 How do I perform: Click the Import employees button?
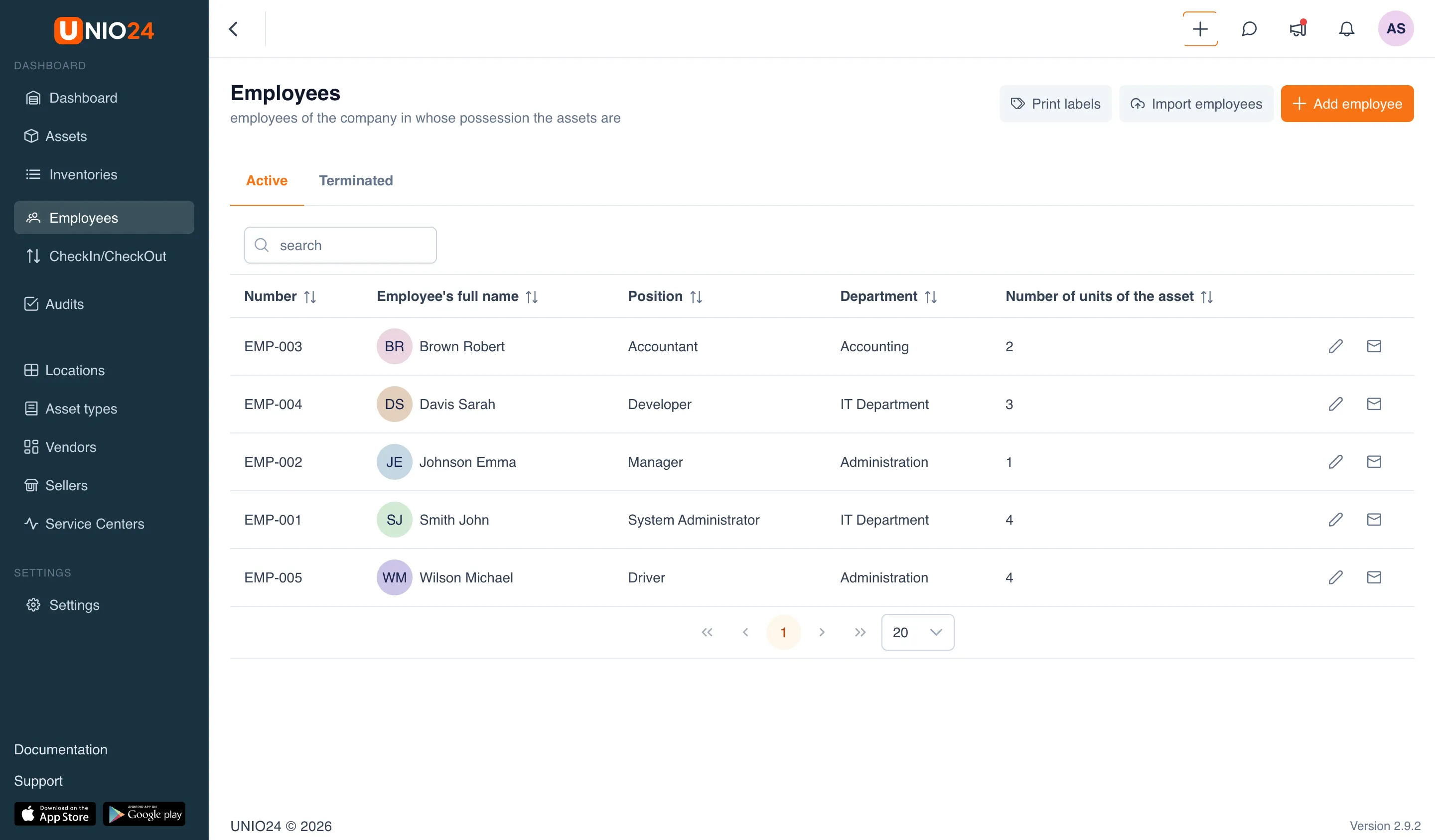(1196, 104)
